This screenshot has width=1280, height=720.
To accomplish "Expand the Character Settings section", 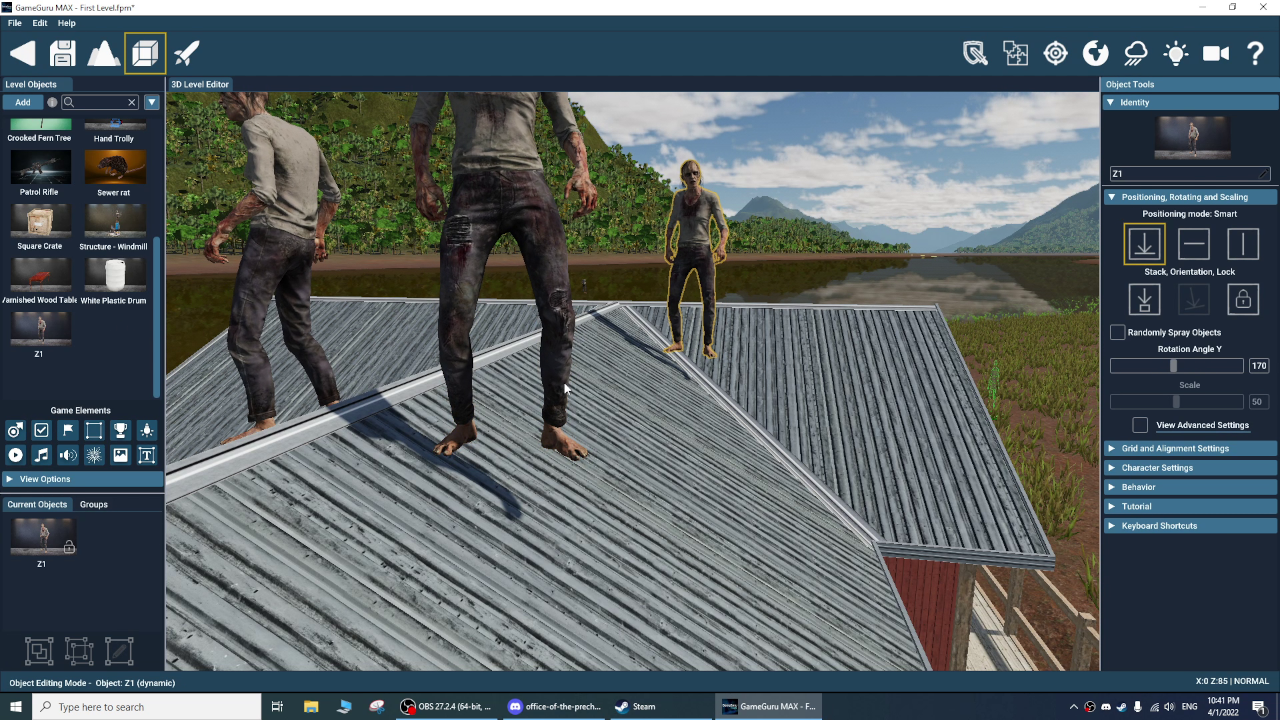I will point(1157,468).
